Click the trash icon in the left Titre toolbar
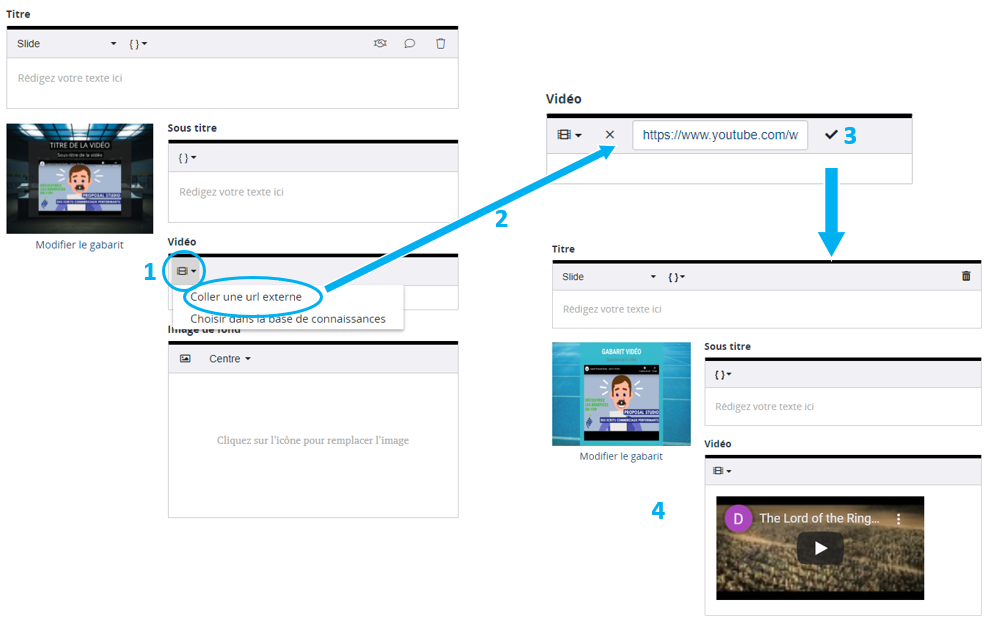 coord(440,44)
